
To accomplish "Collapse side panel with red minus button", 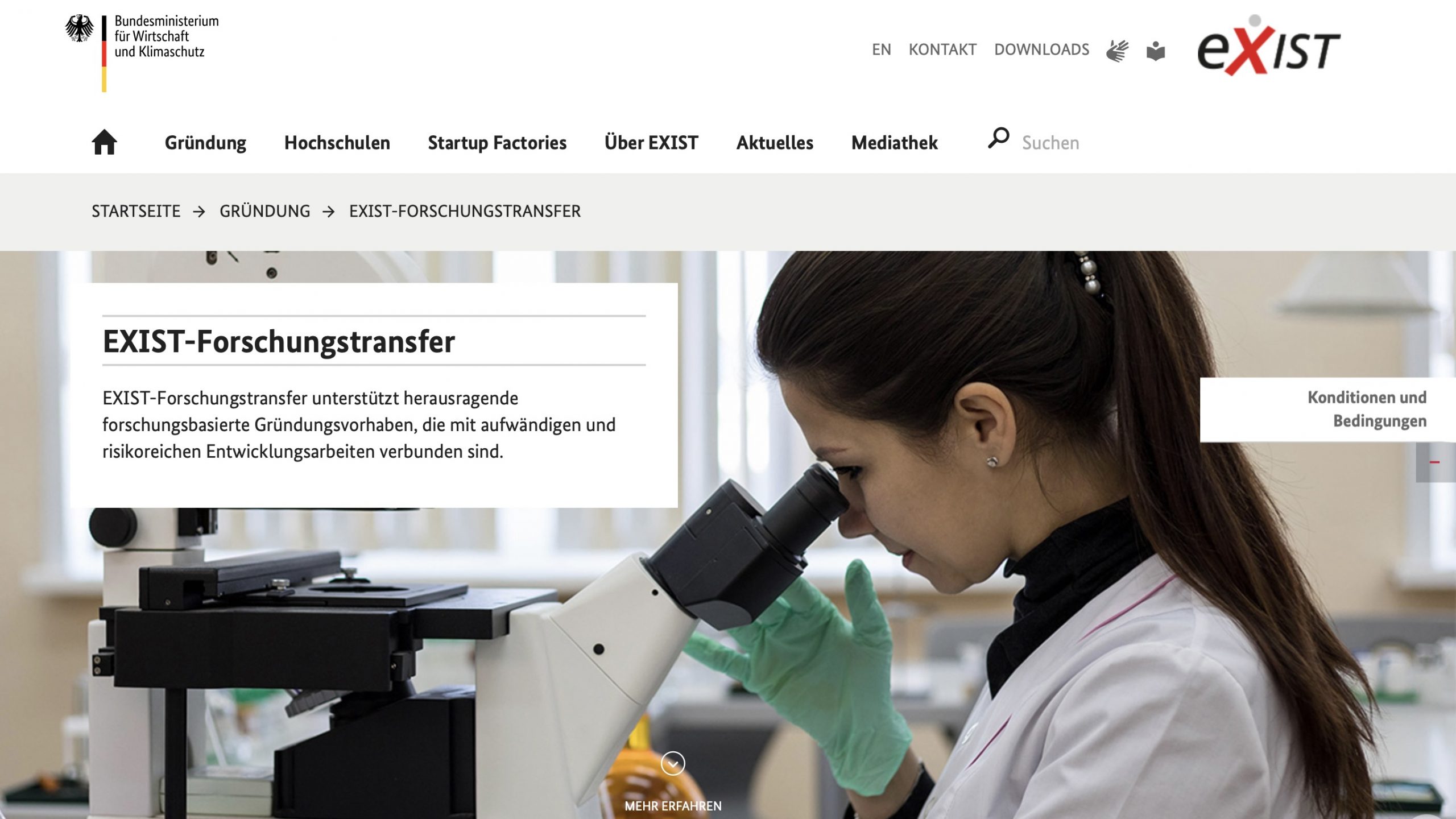I will [1435, 462].
